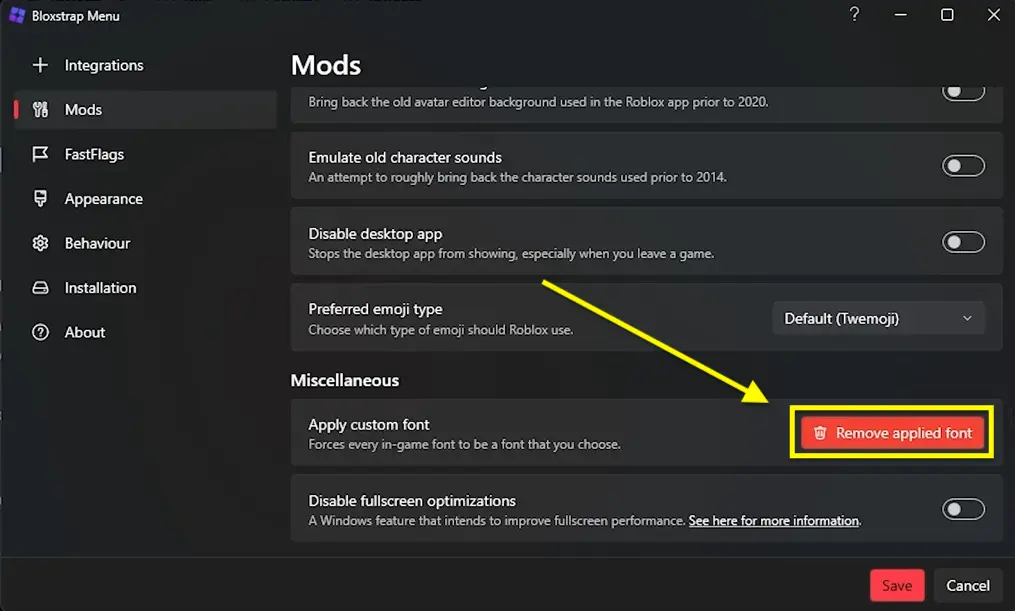
Task: Toggle Emulate old character sounds switch
Action: (963, 166)
